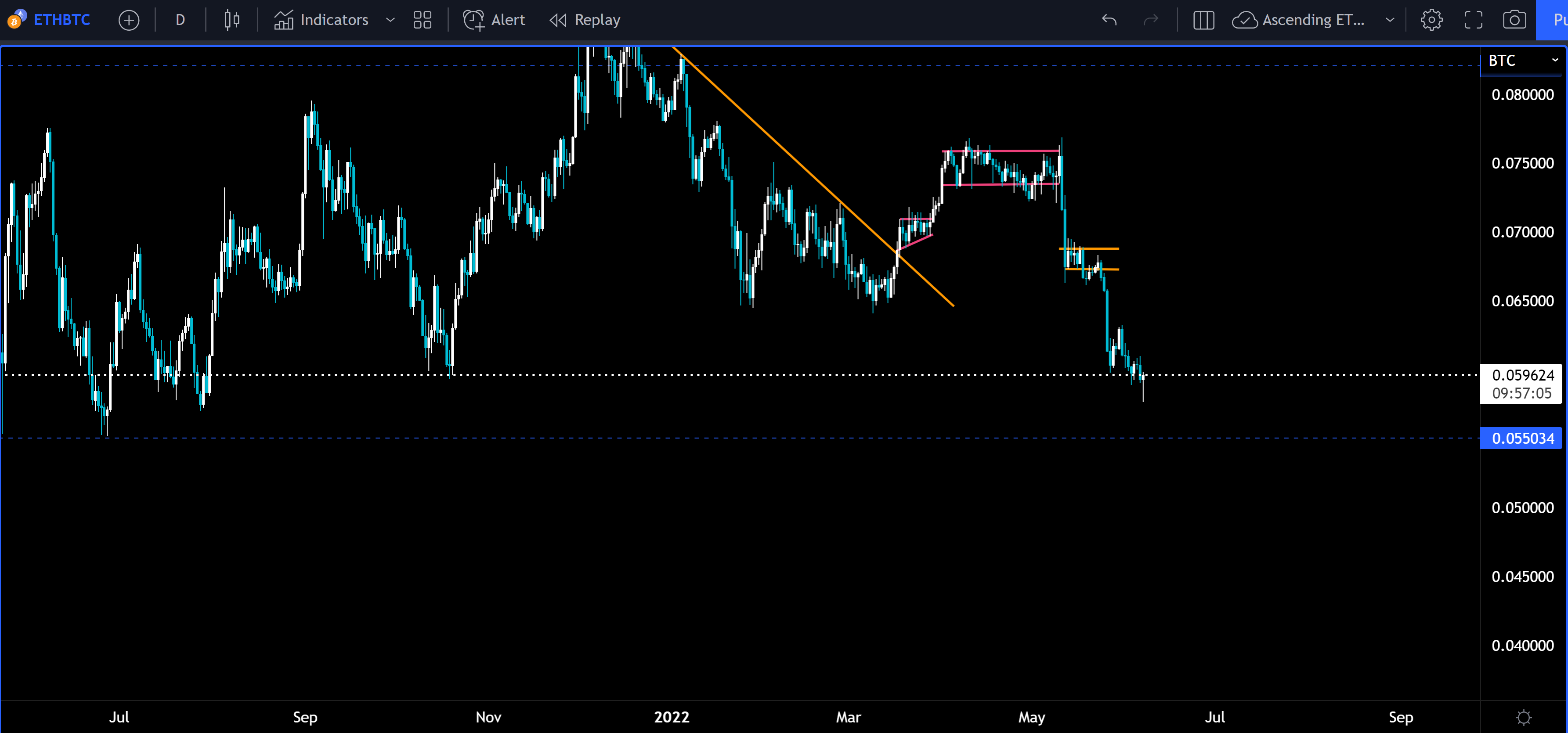
Task: Open the select layout icon
Action: point(1203,20)
